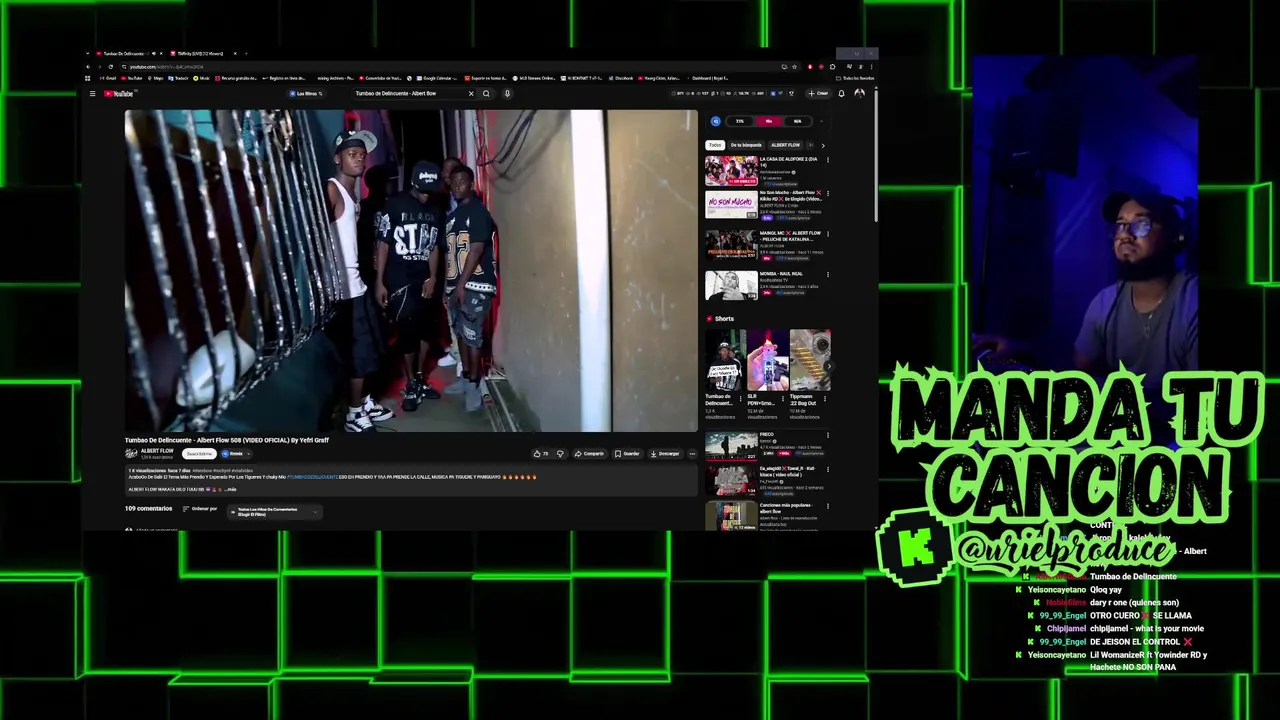Open the YouTube account avatar menu

[x=859, y=93]
